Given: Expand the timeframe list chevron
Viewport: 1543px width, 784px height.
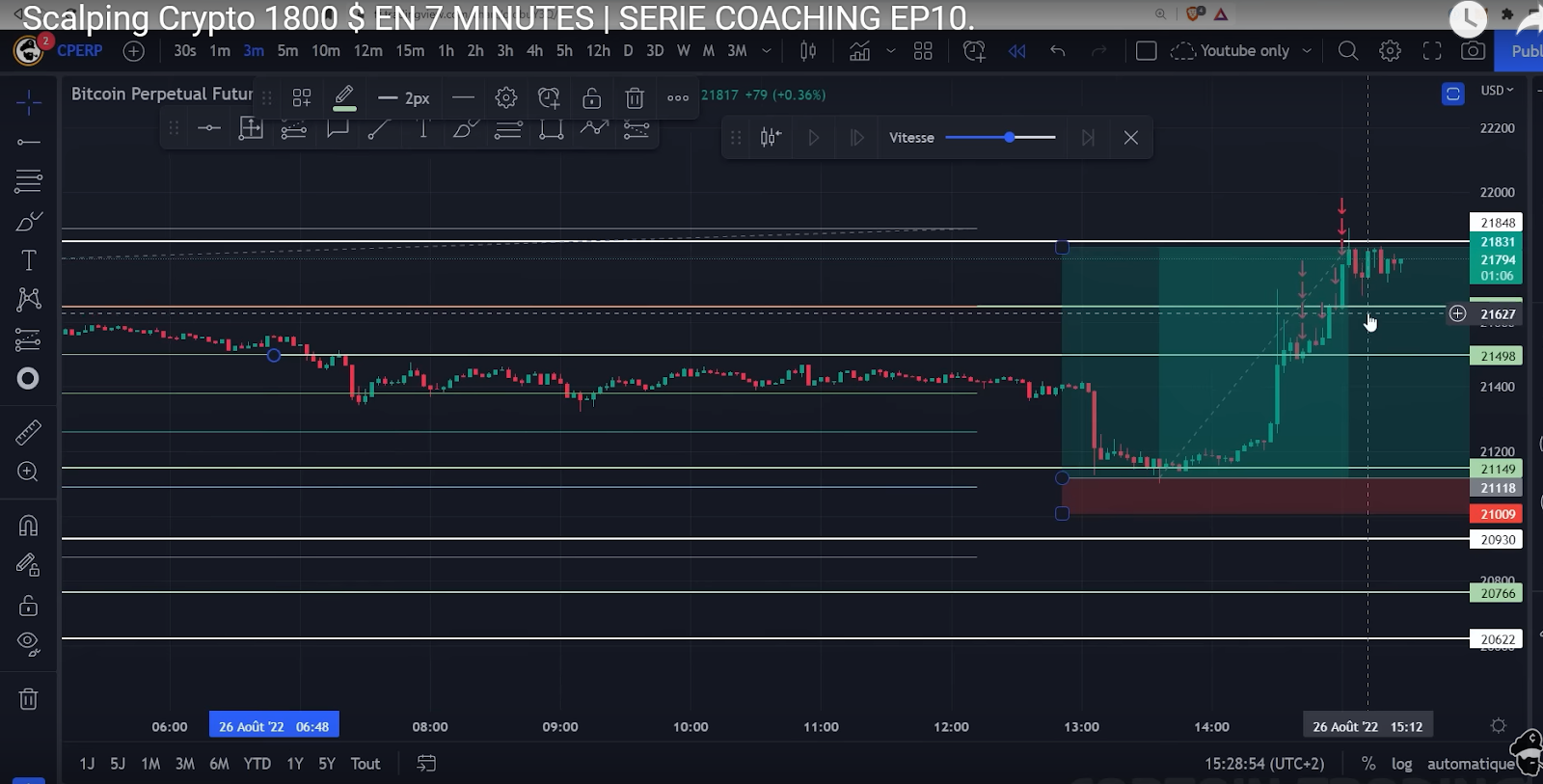Looking at the screenshot, I should pyautogui.click(x=767, y=51).
